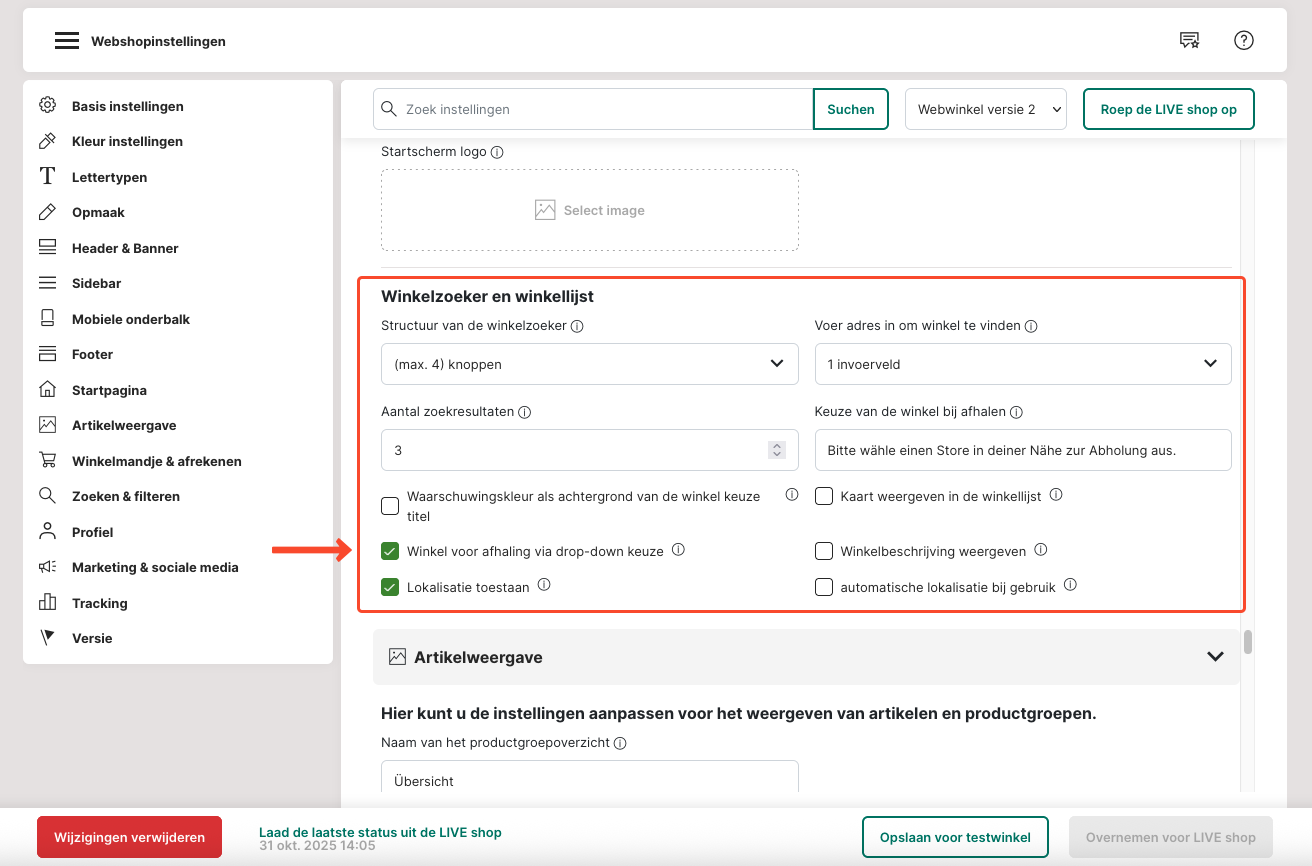Click Wijzigingen verwijderen button
Screen dimensions: 1312x866
129,837
